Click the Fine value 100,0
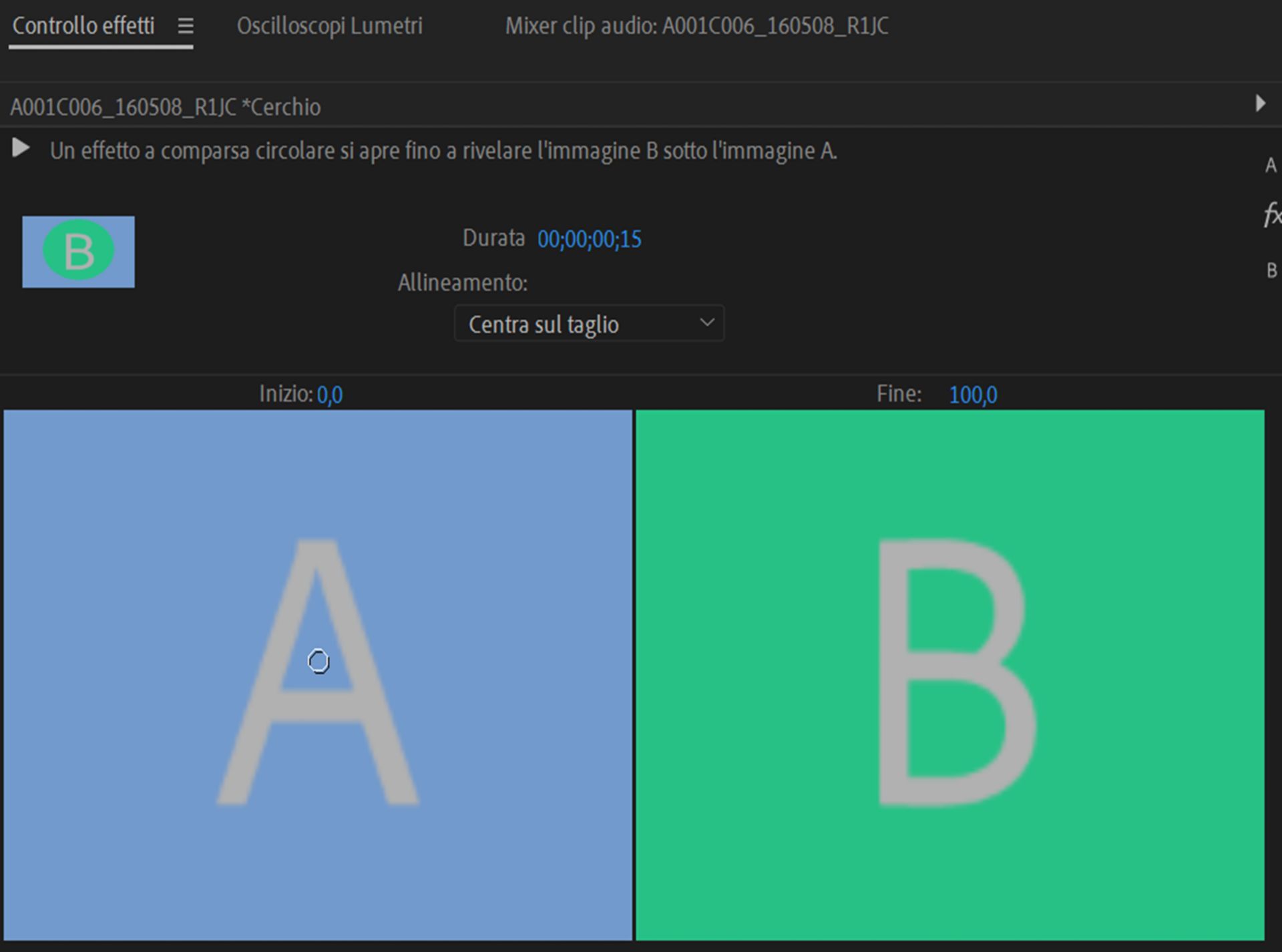The height and width of the screenshot is (952, 1282). (972, 395)
